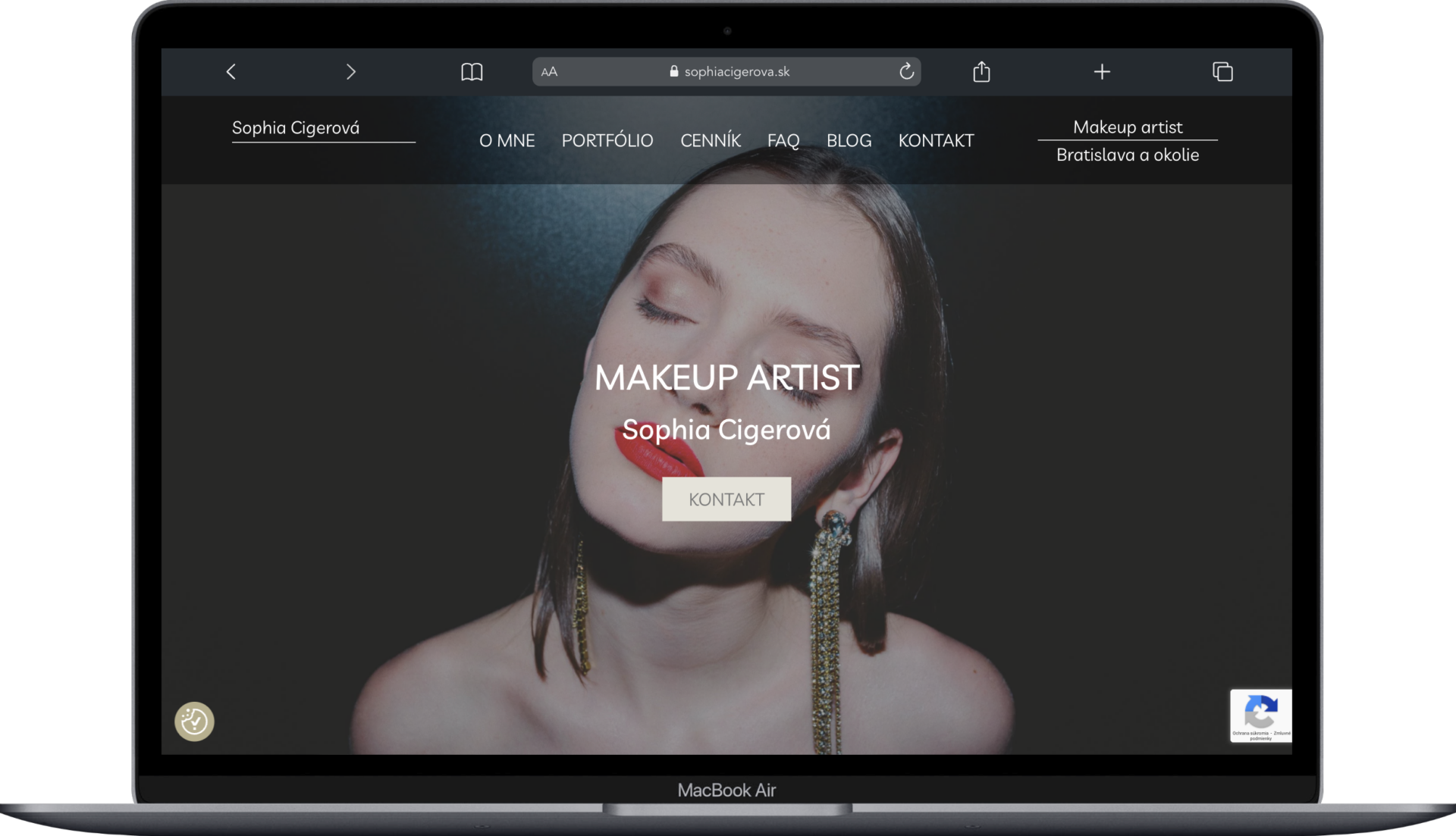
Task: Open the O MNE menu item
Action: (507, 140)
